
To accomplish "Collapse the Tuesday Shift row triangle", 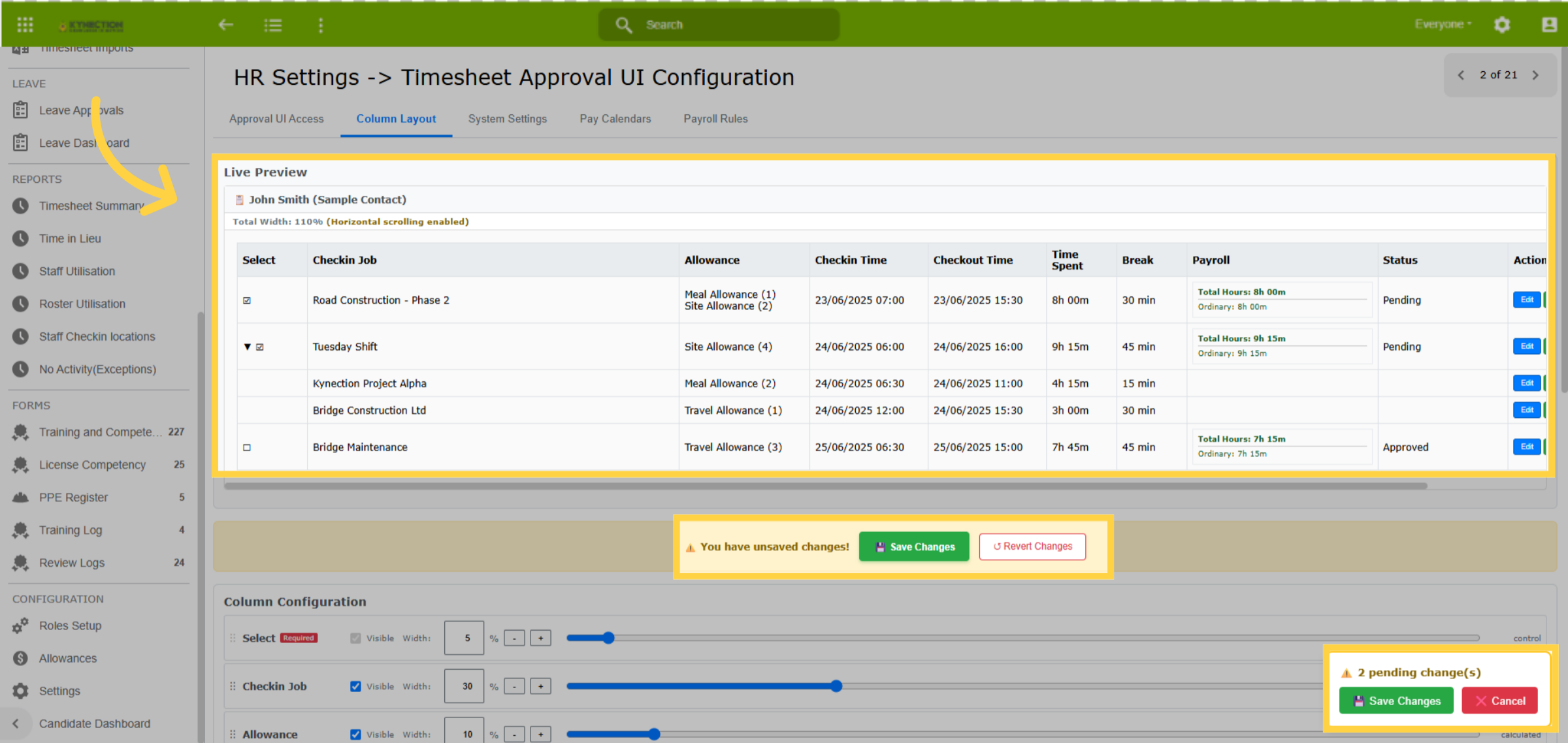I will [248, 347].
